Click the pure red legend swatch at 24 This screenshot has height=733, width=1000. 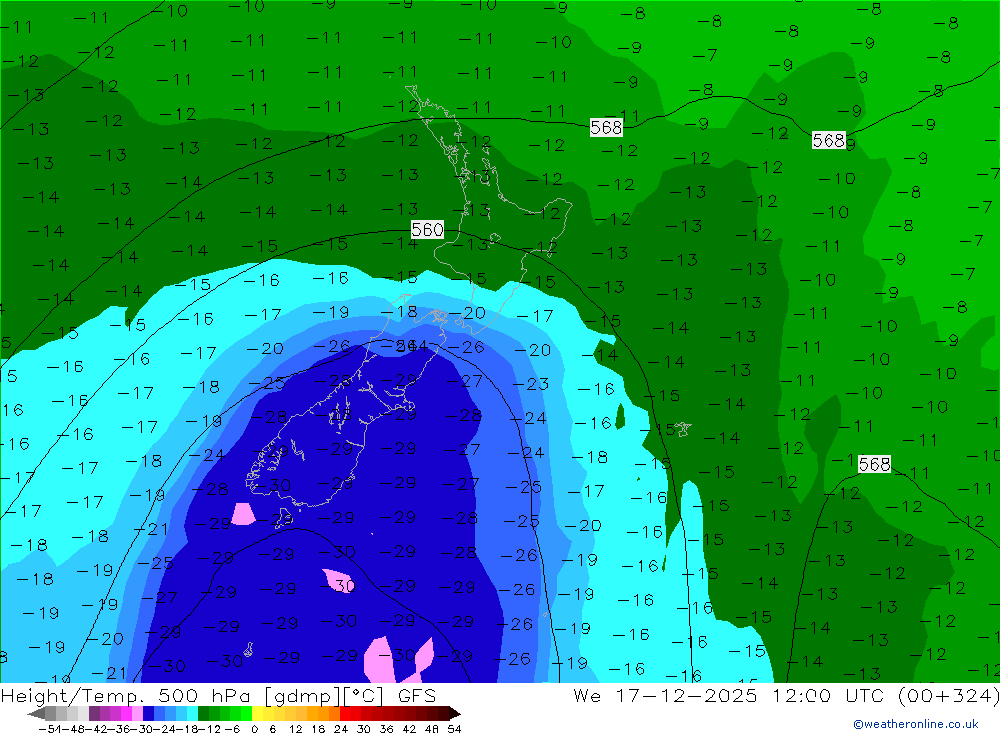345,713
